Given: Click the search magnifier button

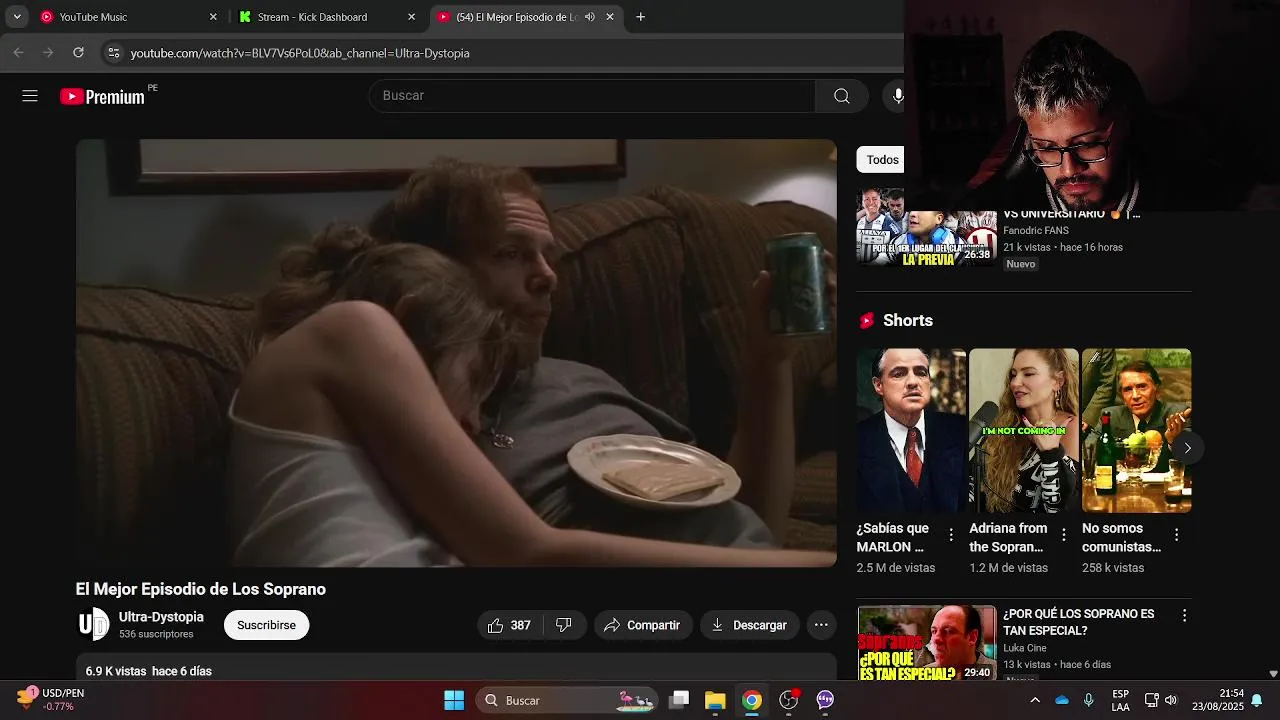Looking at the screenshot, I should [x=842, y=96].
